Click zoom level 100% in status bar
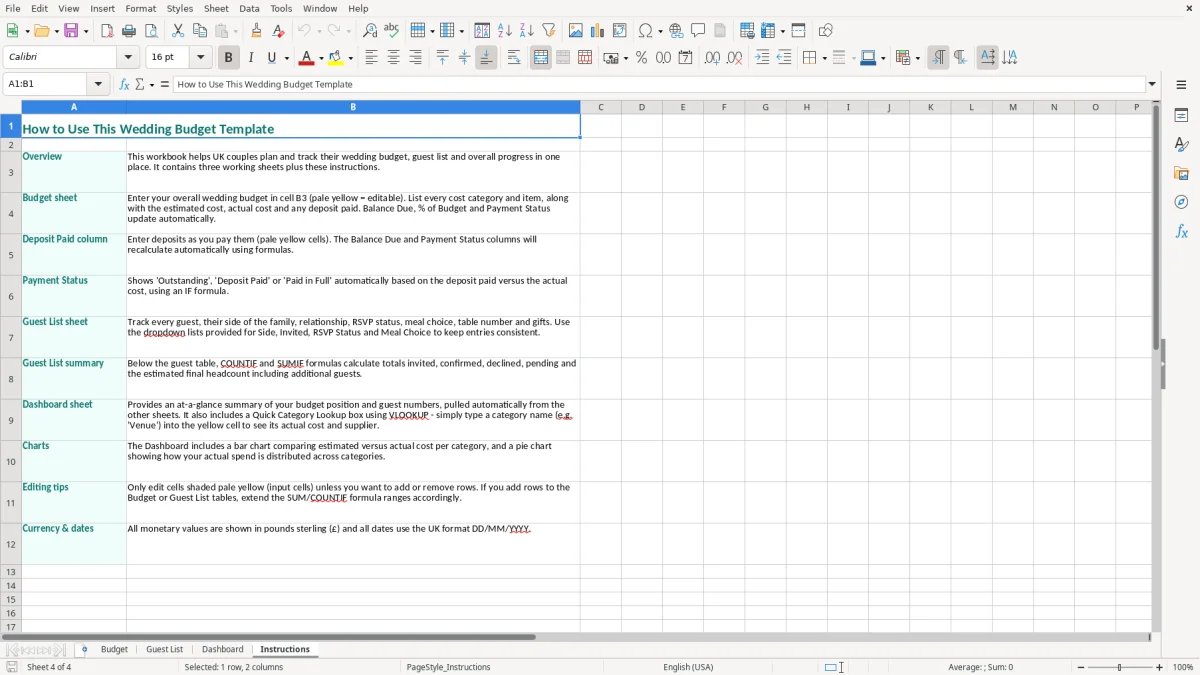Image resolution: width=1200 pixels, height=675 pixels. (x=1183, y=667)
